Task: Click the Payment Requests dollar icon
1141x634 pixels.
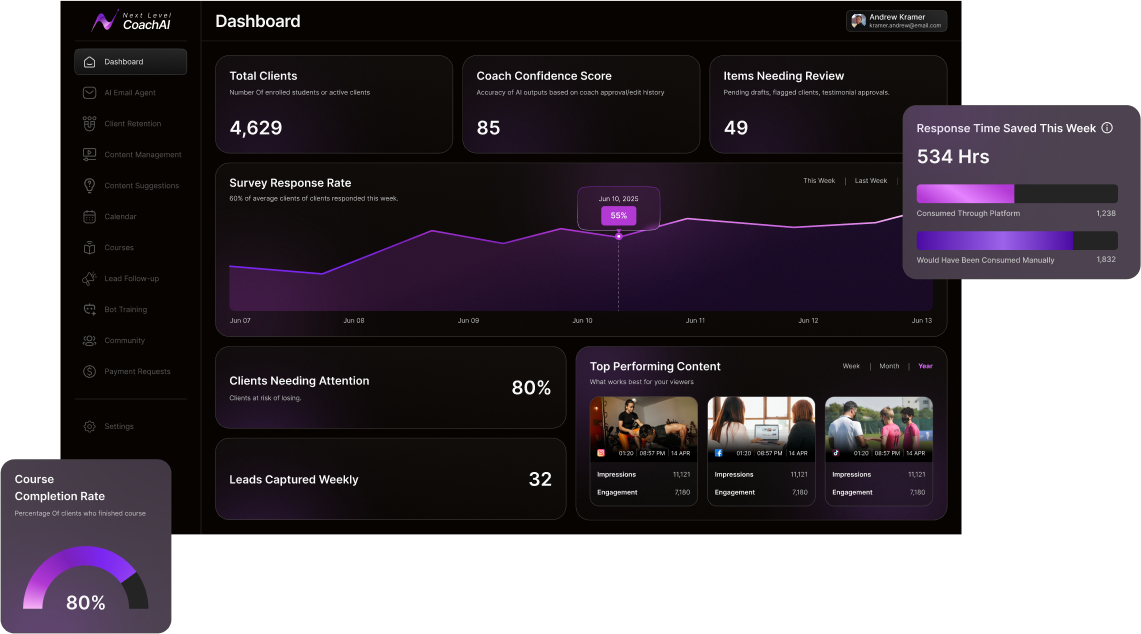Action: pos(89,372)
